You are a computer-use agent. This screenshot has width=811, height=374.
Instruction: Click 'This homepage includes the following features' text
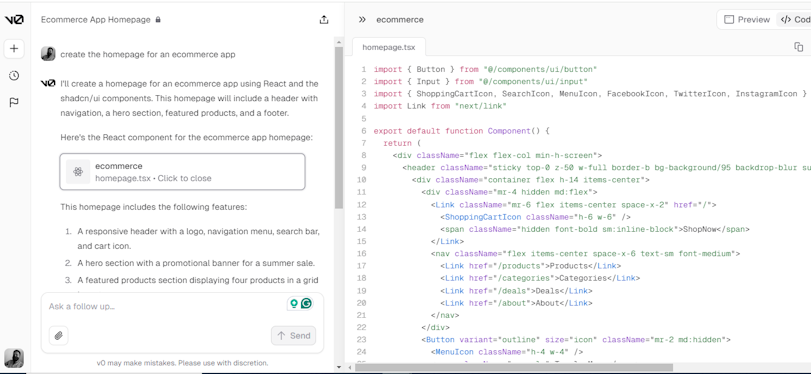pos(154,207)
